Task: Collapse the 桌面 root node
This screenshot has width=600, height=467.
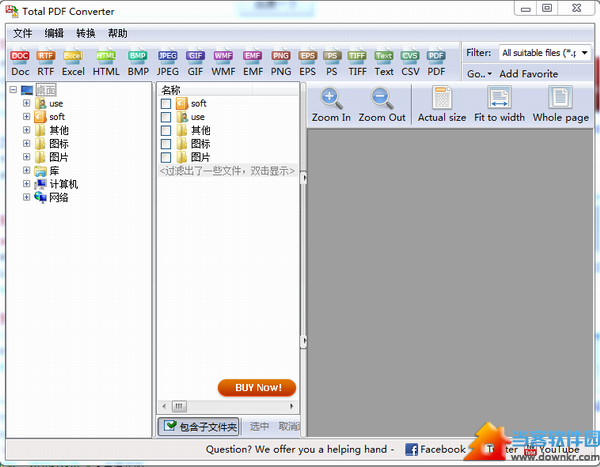Action: pos(13,90)
